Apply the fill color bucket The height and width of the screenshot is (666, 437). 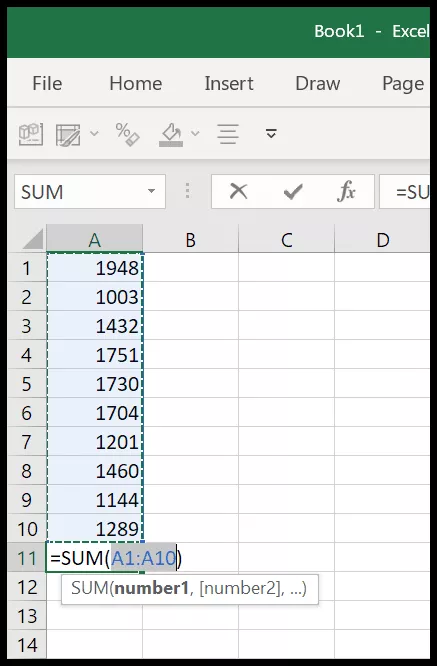(171, 135)
